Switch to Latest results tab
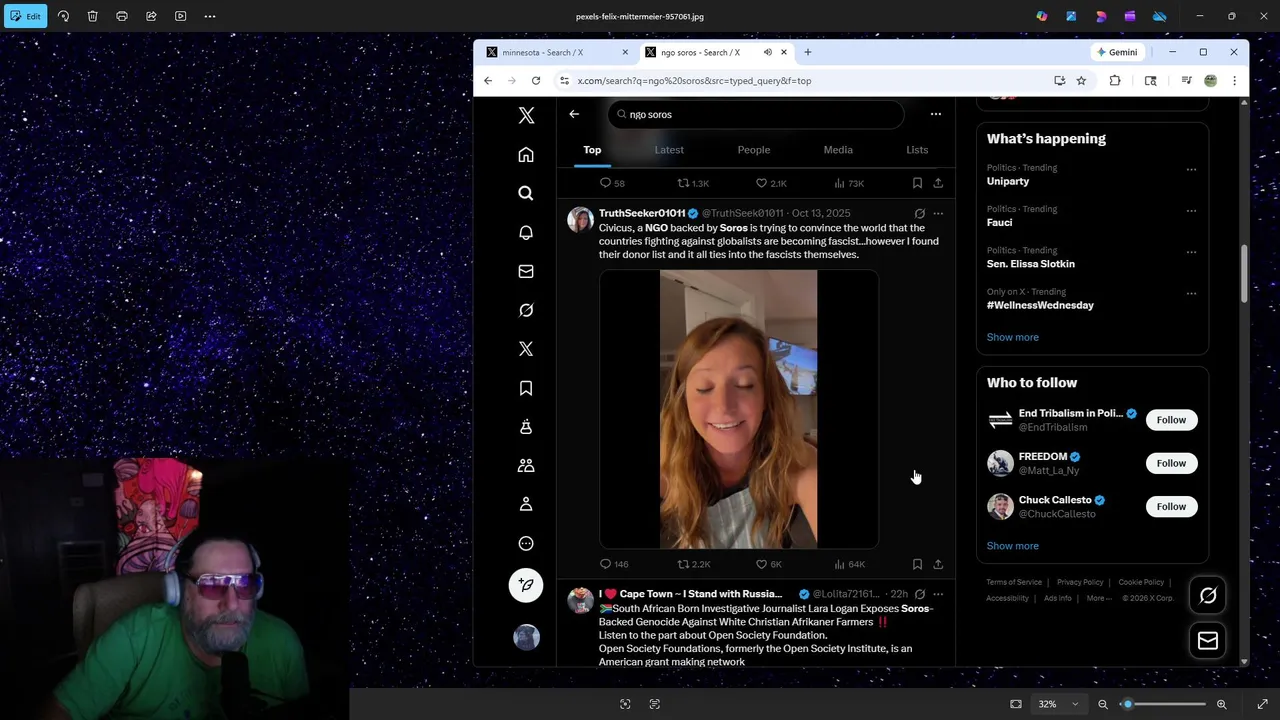The image size is (1280, 720). click(669, 150)
